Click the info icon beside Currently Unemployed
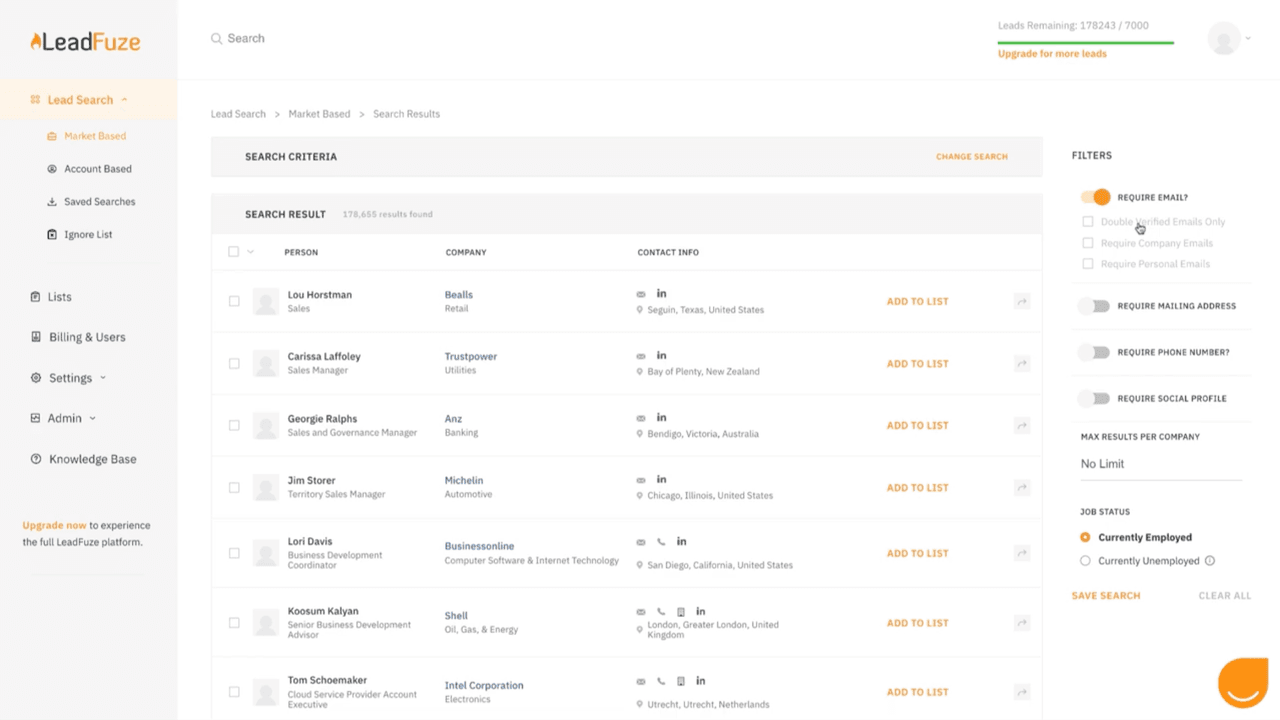 tap(1210, 561)
